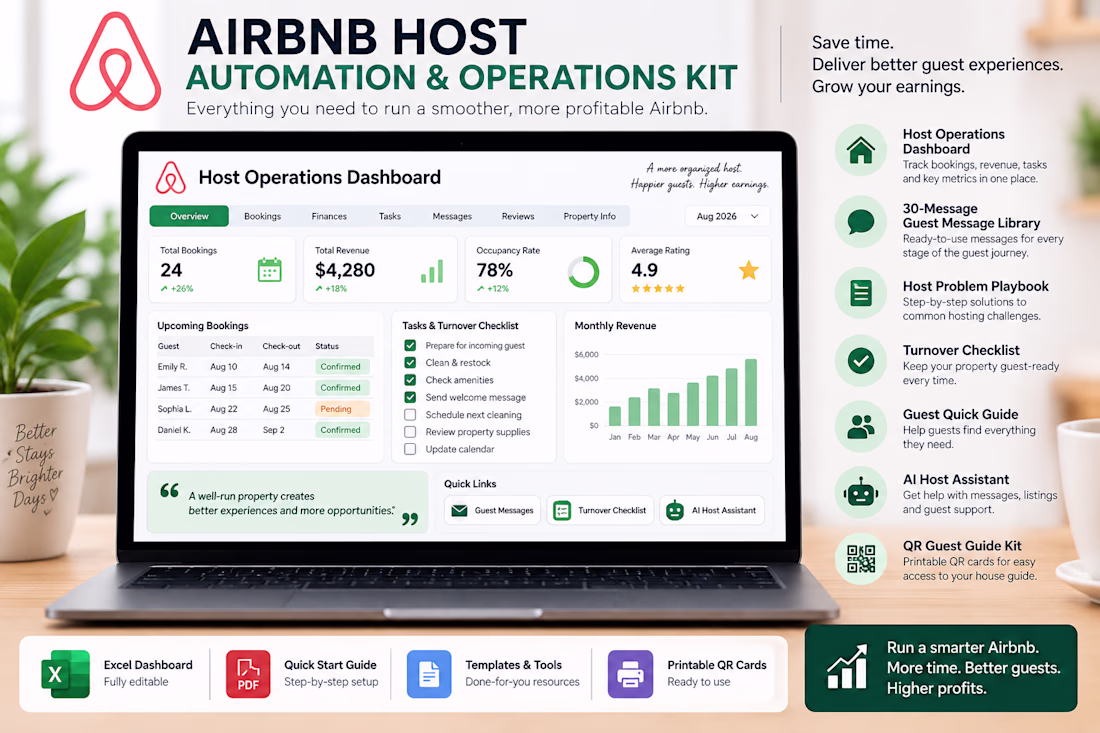
Task: Click the purple printer Printable QR Cards icon
Action: tap(630, 674)
